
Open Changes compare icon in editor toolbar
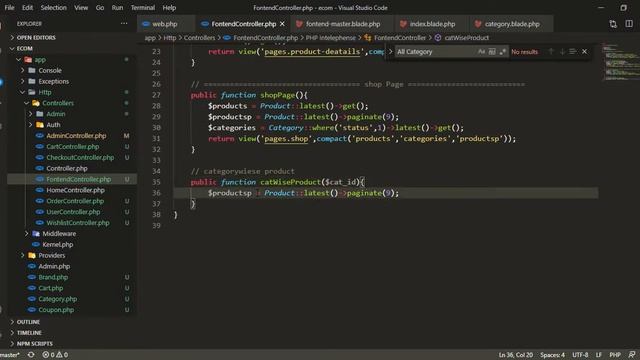coord(613,24)
